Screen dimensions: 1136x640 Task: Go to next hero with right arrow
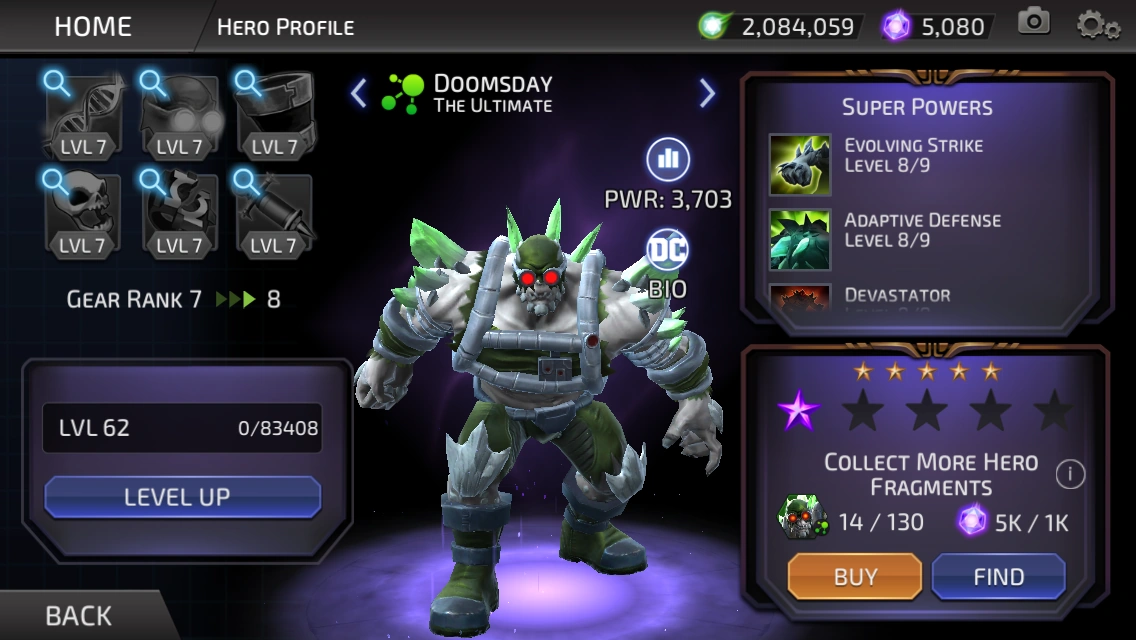[707, 93]
